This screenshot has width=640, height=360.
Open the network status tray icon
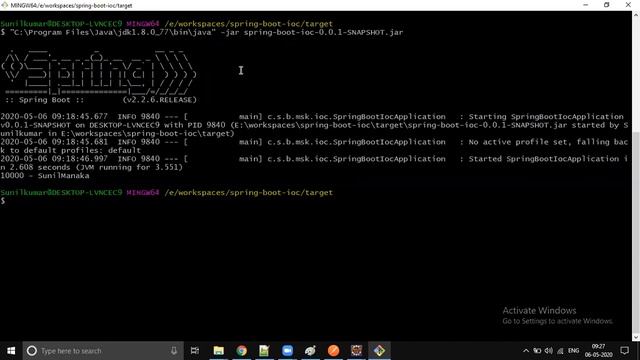tap(560, 351)
